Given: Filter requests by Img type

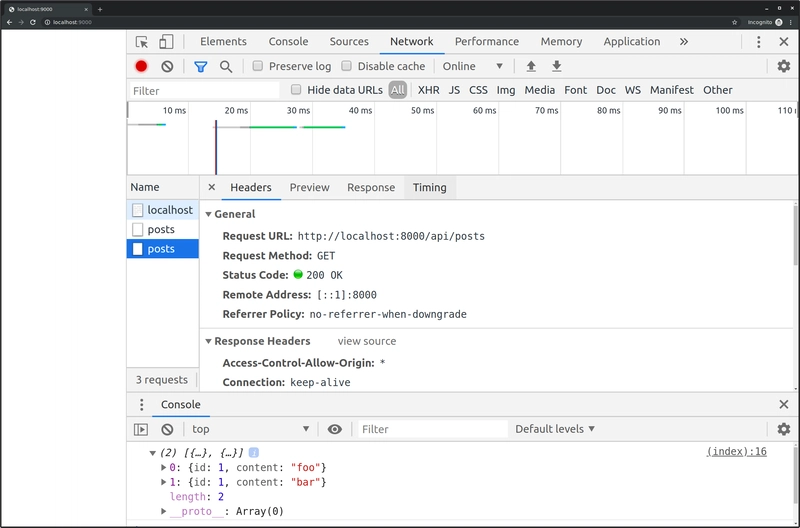Looking at the screenshot, I should click(506, 90).
